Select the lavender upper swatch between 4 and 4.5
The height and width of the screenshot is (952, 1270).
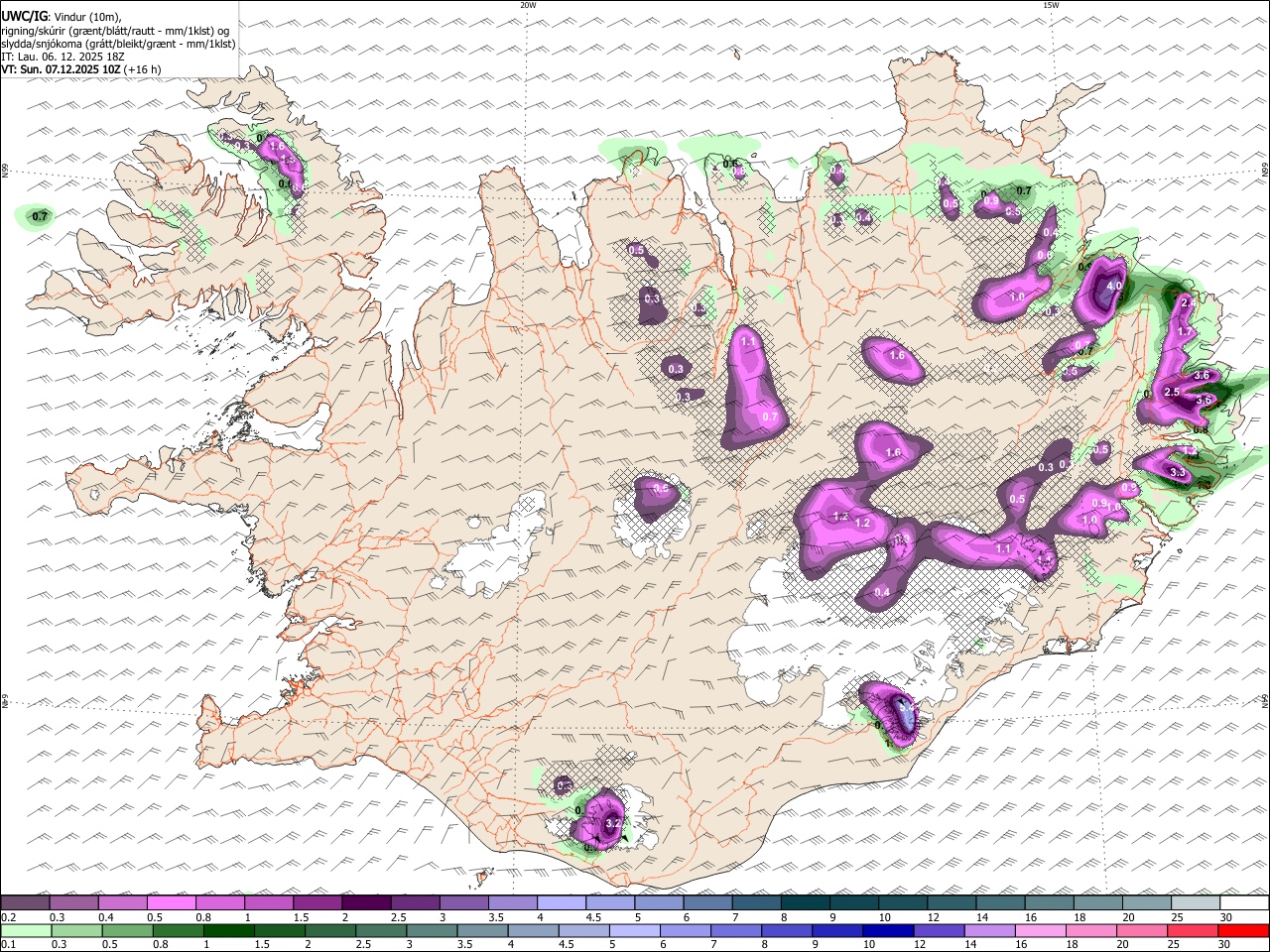(561, 902)
